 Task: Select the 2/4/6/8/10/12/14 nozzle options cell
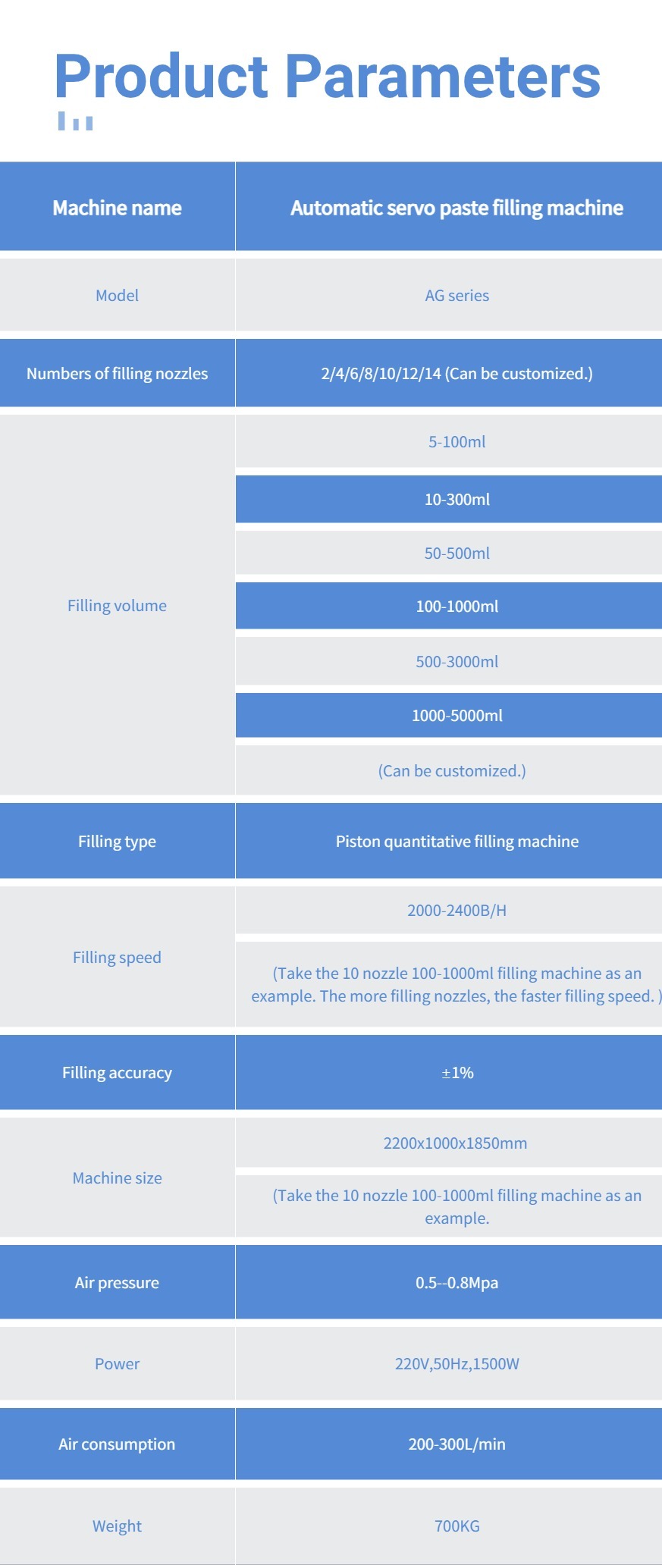tap(449, 373)
